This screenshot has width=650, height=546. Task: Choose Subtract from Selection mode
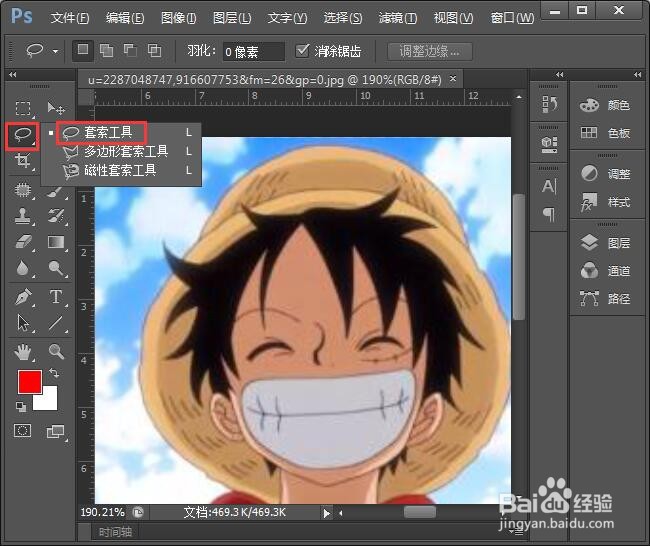tap(131, 51)
